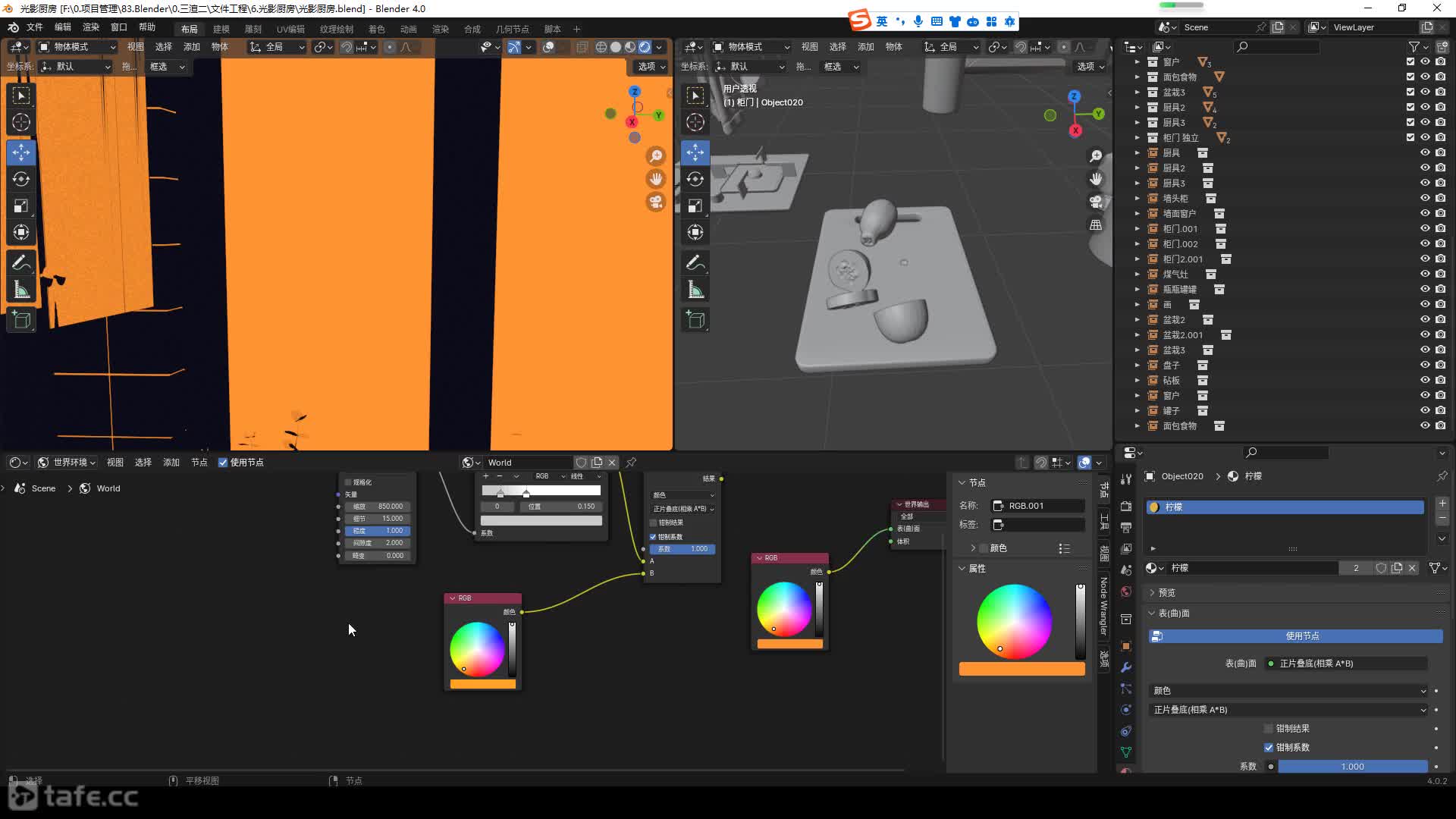The image size is (1456, 819).
Task: Click the color wheel in node sidebar 属性
Action: pos(1014,622)
